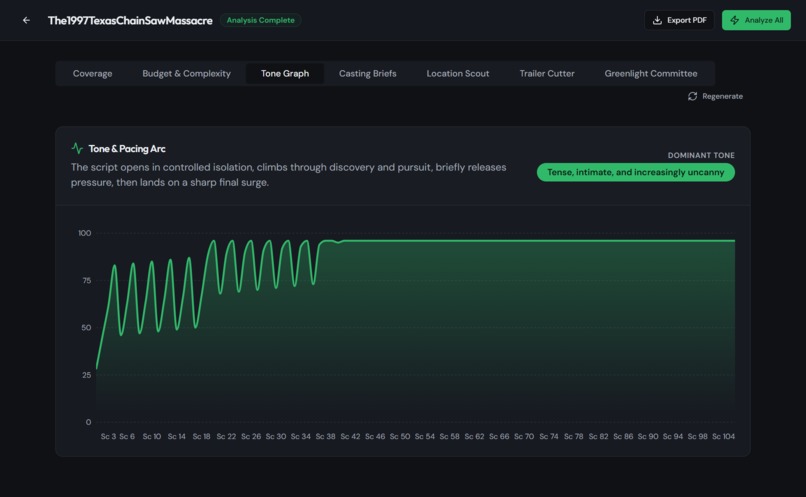
Task: Click the Sc 6 axis label
Action: pyautogui.click(x=127, y=436)
